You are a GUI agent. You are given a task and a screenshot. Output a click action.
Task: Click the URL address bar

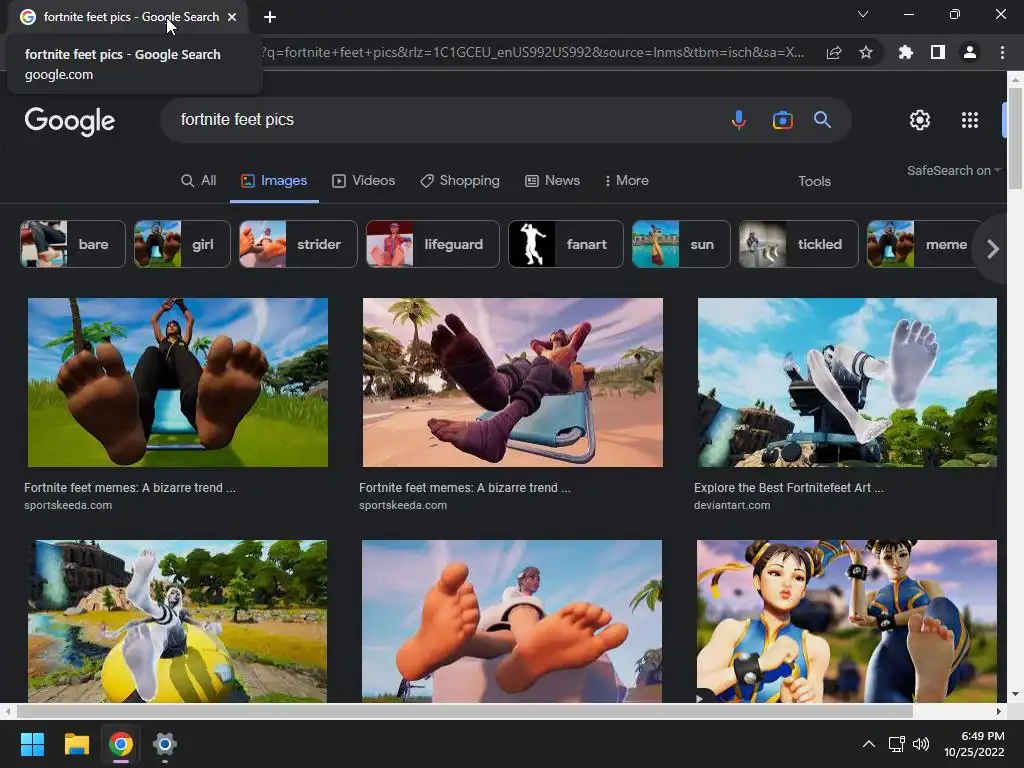point(532,52)
